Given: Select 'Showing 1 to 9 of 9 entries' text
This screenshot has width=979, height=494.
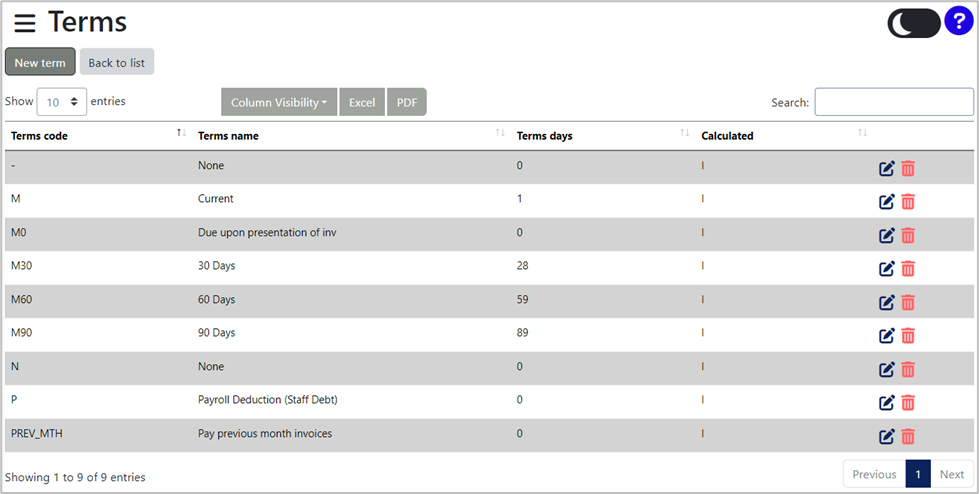Looking at the screenshot, I should click(x=75, y=477).
